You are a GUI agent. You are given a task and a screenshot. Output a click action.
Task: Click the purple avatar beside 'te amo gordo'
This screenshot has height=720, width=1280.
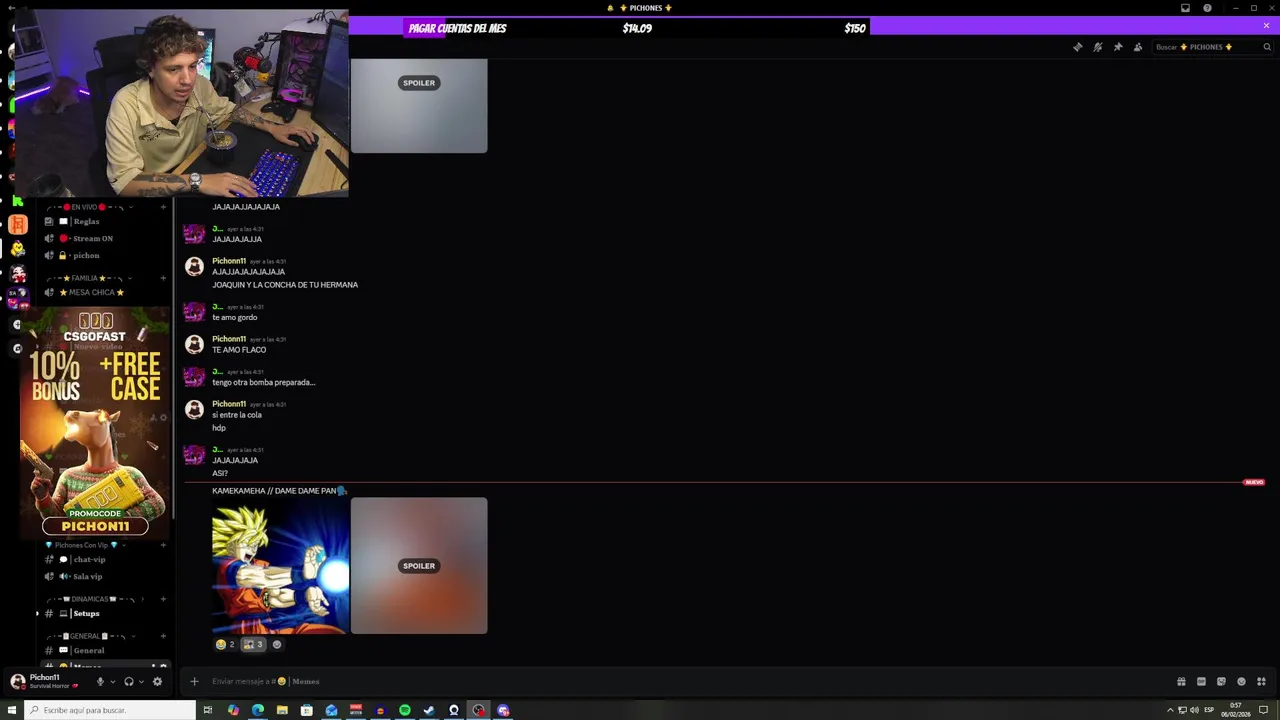click(195, 312)
